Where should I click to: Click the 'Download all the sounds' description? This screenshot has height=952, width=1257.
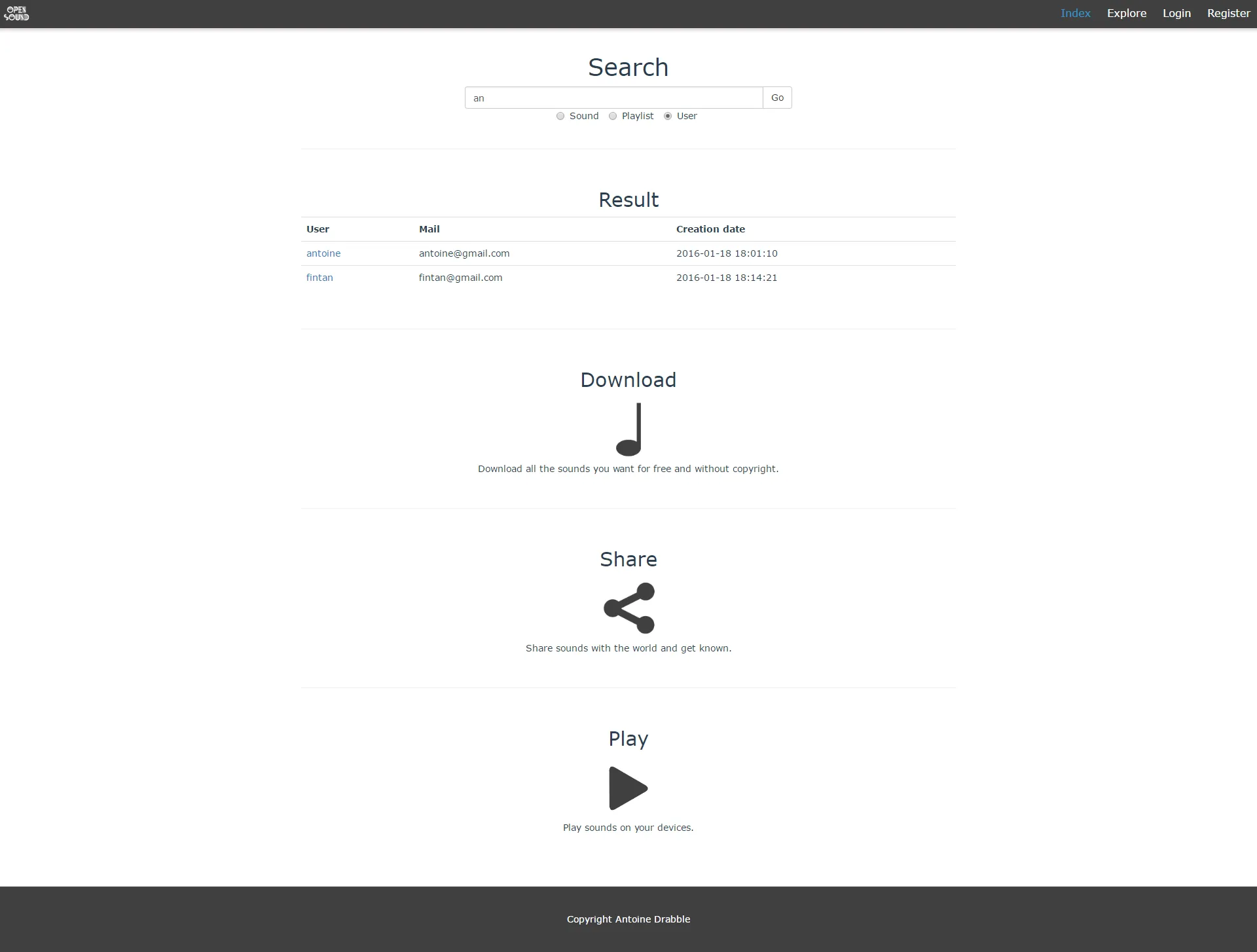click(628, 469)
